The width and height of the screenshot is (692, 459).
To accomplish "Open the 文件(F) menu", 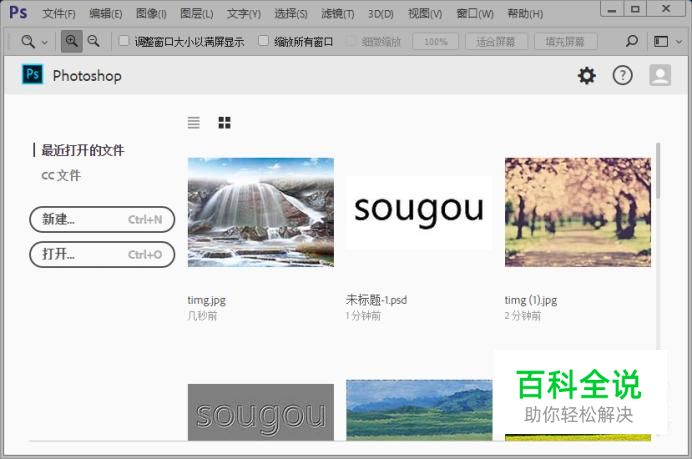I will click(59, 14).
